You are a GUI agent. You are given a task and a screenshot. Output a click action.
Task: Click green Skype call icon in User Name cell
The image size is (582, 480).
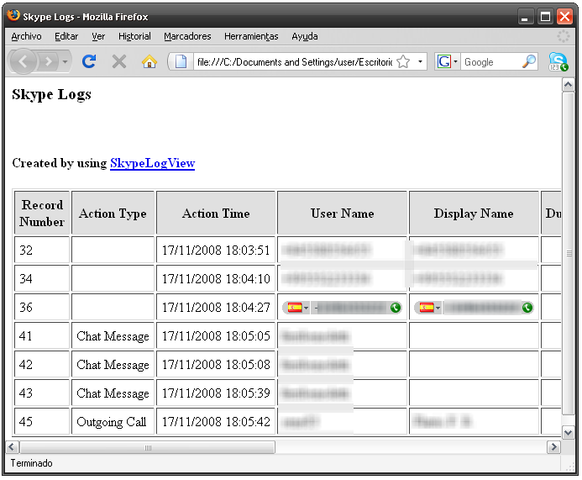click(396, 308)
